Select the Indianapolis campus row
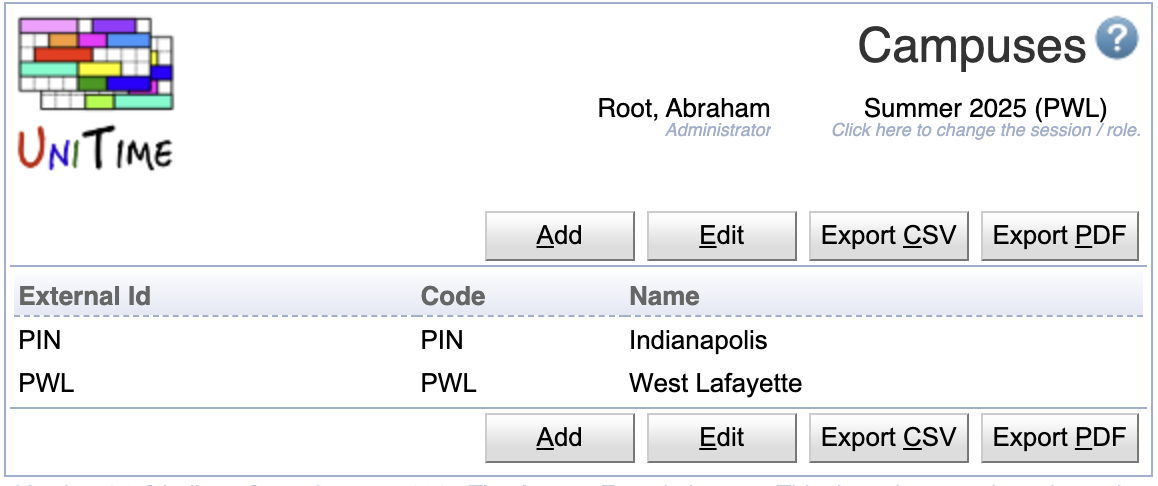The height and width of the screenshot is (486, 1158). (x=579, y=340)
